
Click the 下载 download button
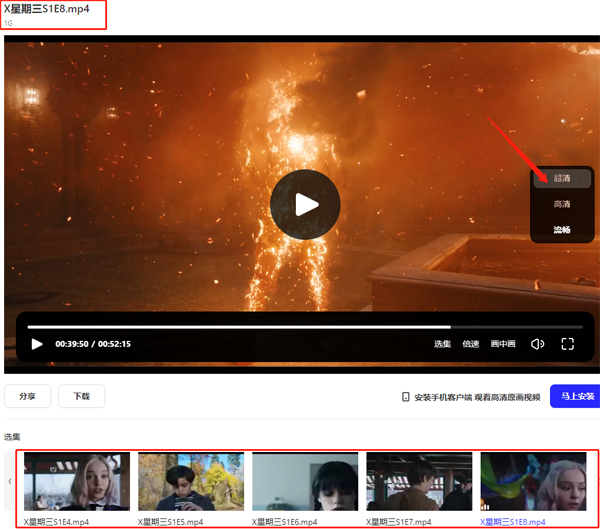coord(82,396)
